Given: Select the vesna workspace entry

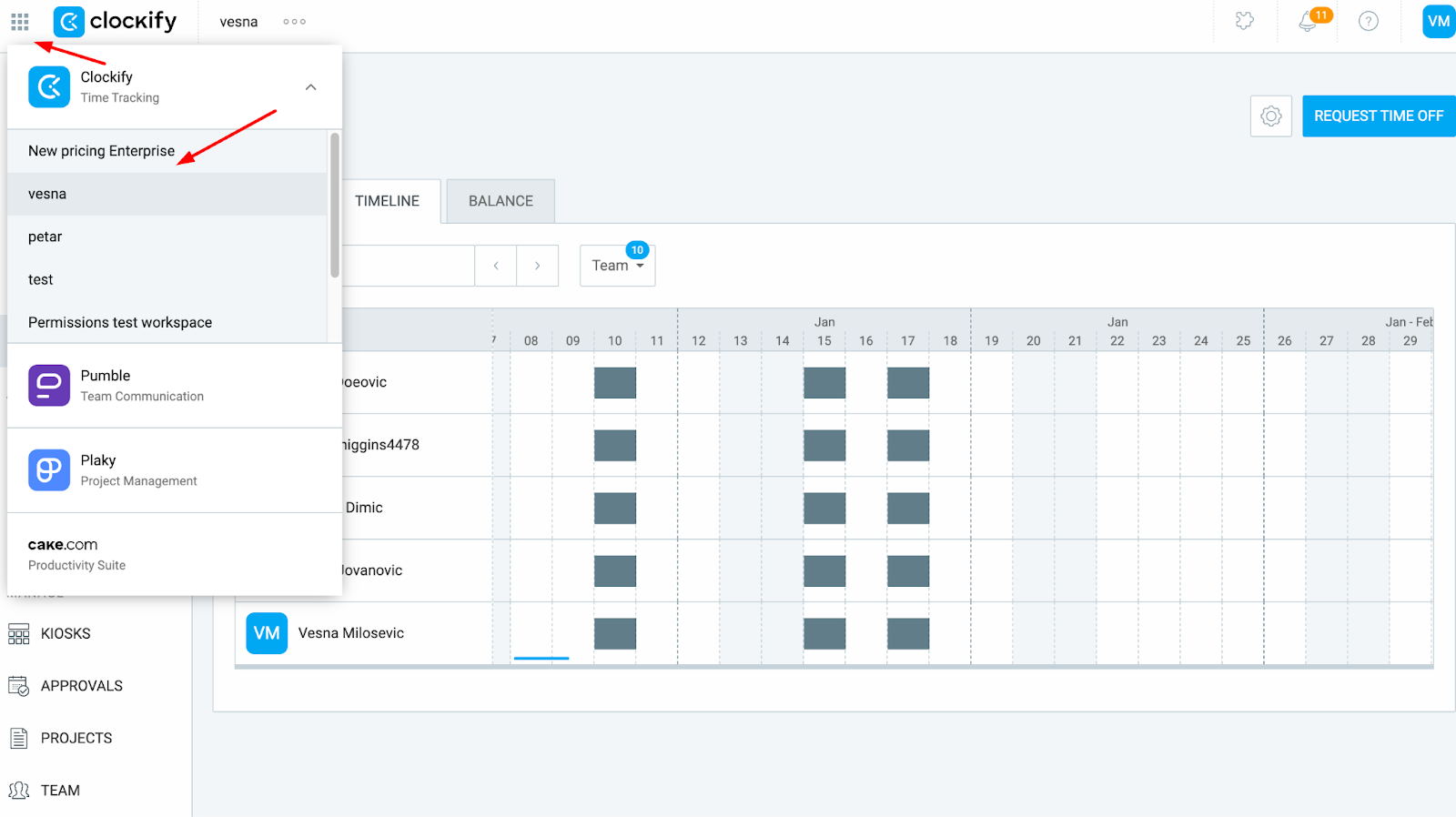Looking at the screenshot, I should (x=167, y=194).
